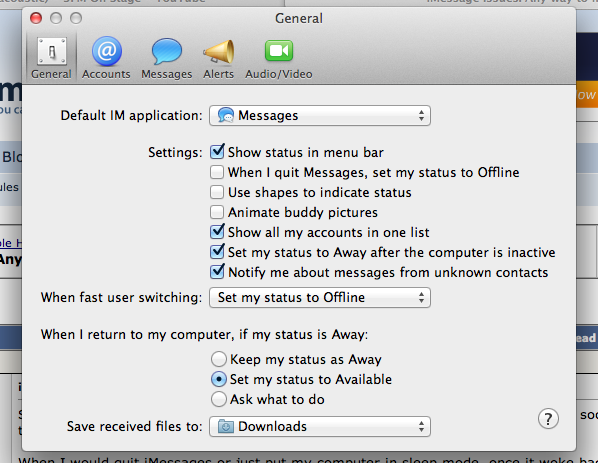Enable set status to Offline on quit
The width and height of the screenshot is (598, 463).
pos(217,172)
